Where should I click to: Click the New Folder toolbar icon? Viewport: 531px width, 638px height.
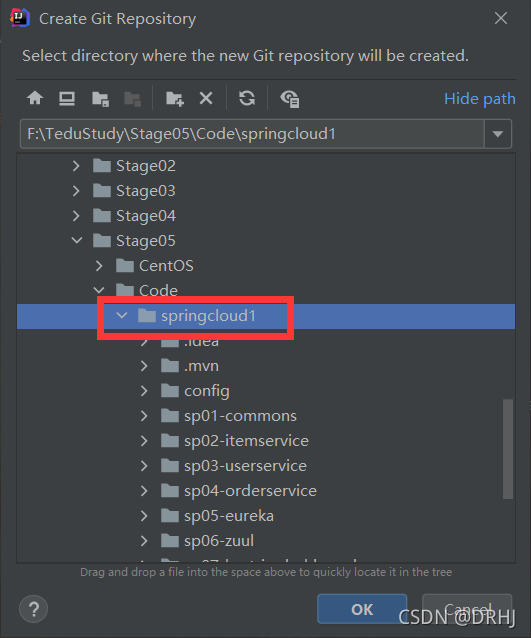[175, 98]
